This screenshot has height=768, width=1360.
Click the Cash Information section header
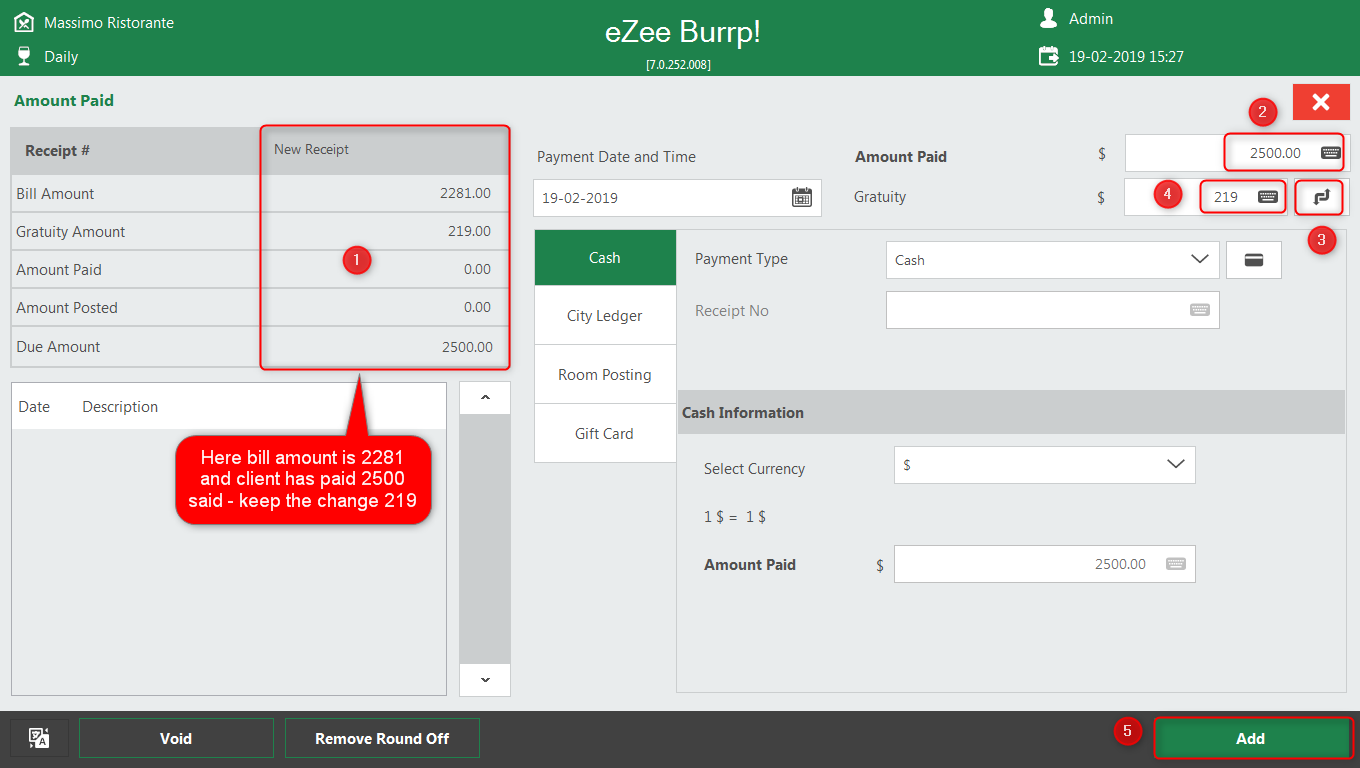click(x=1011, y=412)
